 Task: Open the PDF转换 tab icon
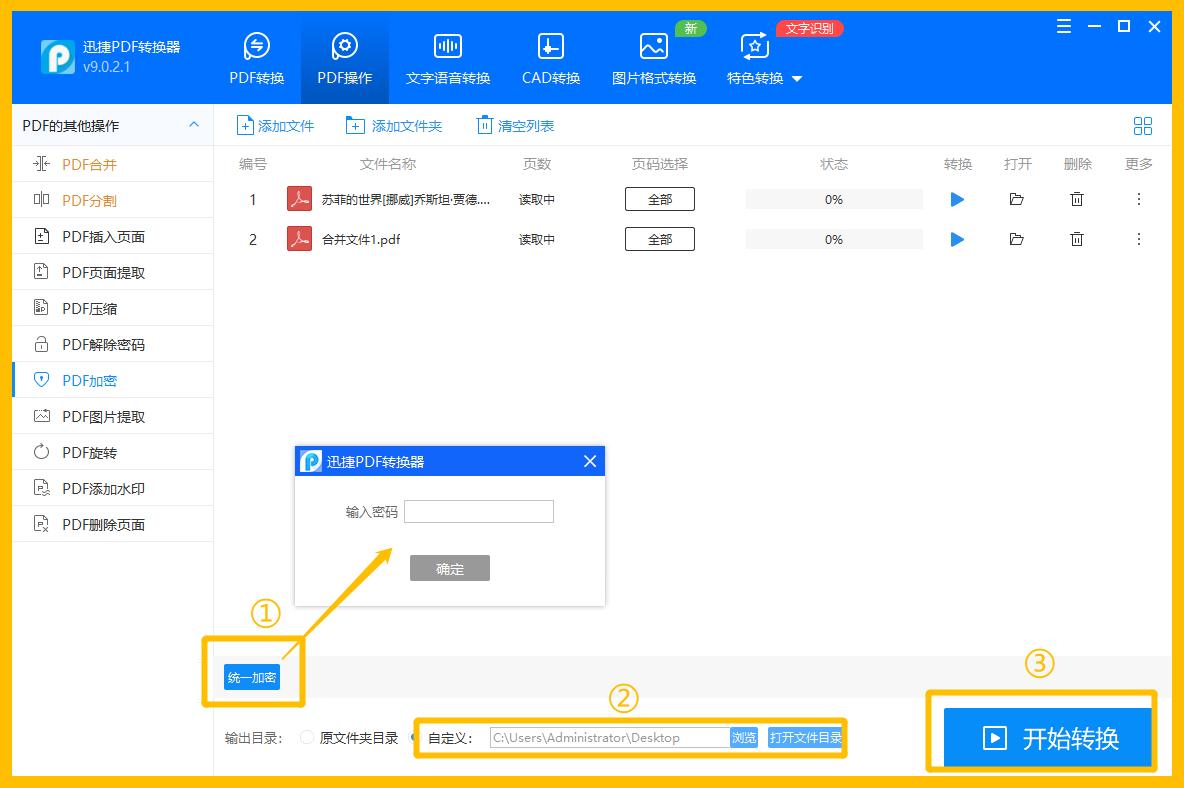click(257, 46)
